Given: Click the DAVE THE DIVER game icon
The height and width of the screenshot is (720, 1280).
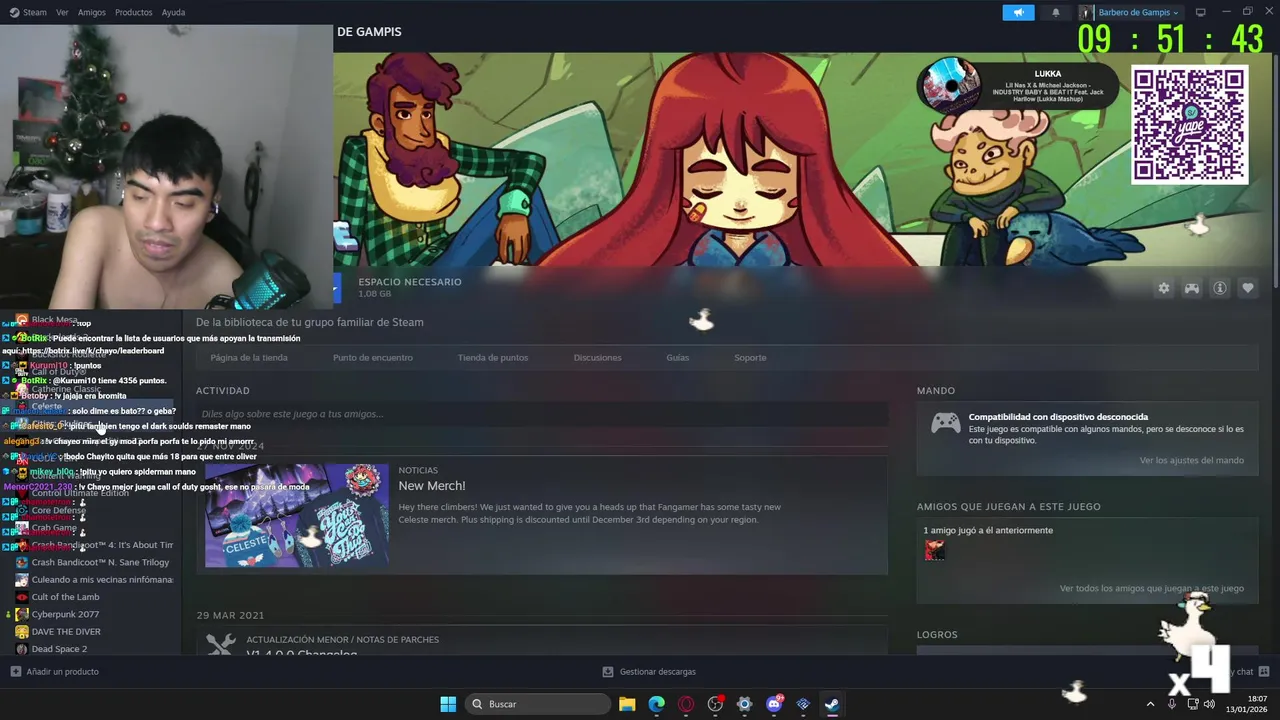Looking at the screenshot, I should [22, 632].
